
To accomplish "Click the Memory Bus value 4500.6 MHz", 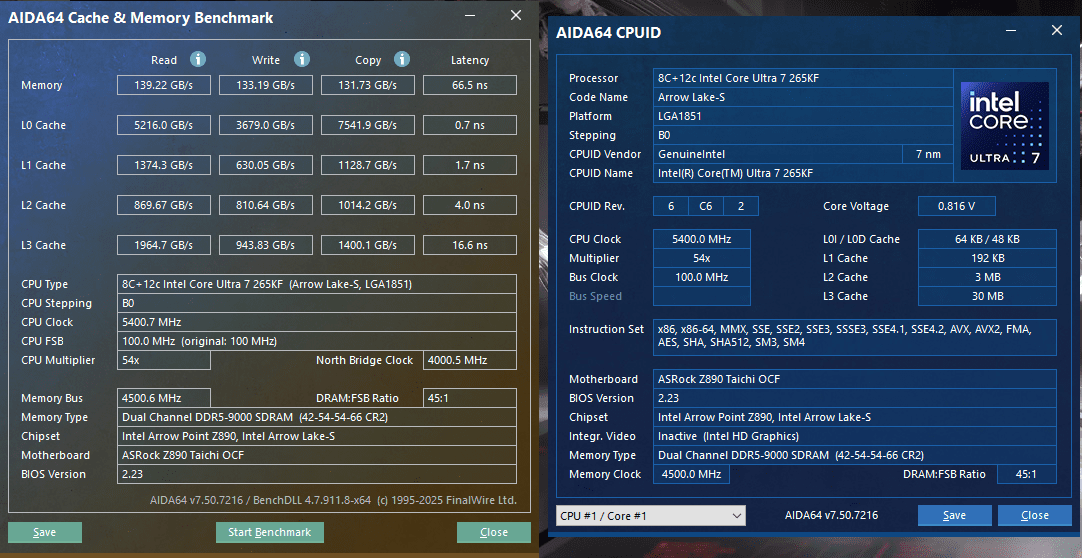I will [164, 398].
